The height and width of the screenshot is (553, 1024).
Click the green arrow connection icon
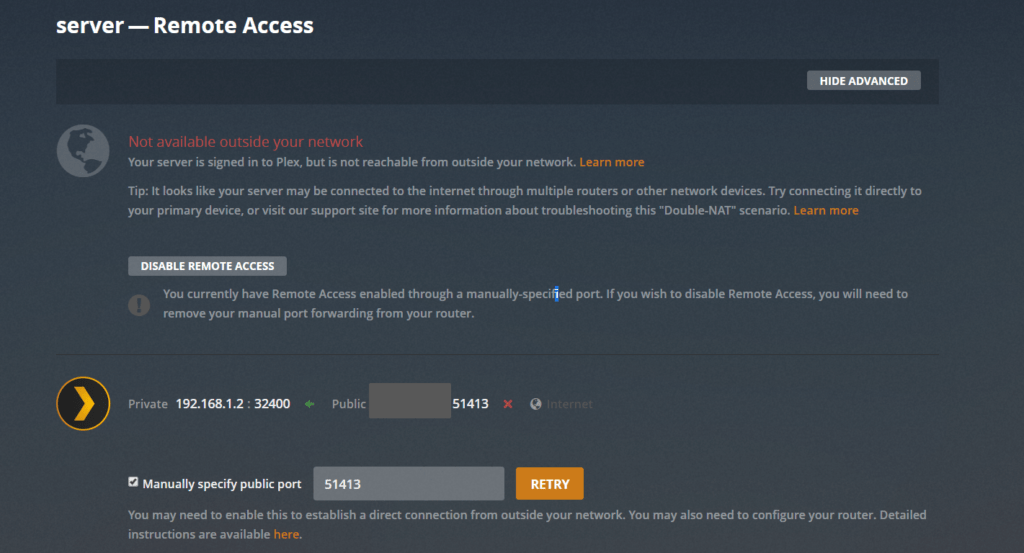pos(310,404)
